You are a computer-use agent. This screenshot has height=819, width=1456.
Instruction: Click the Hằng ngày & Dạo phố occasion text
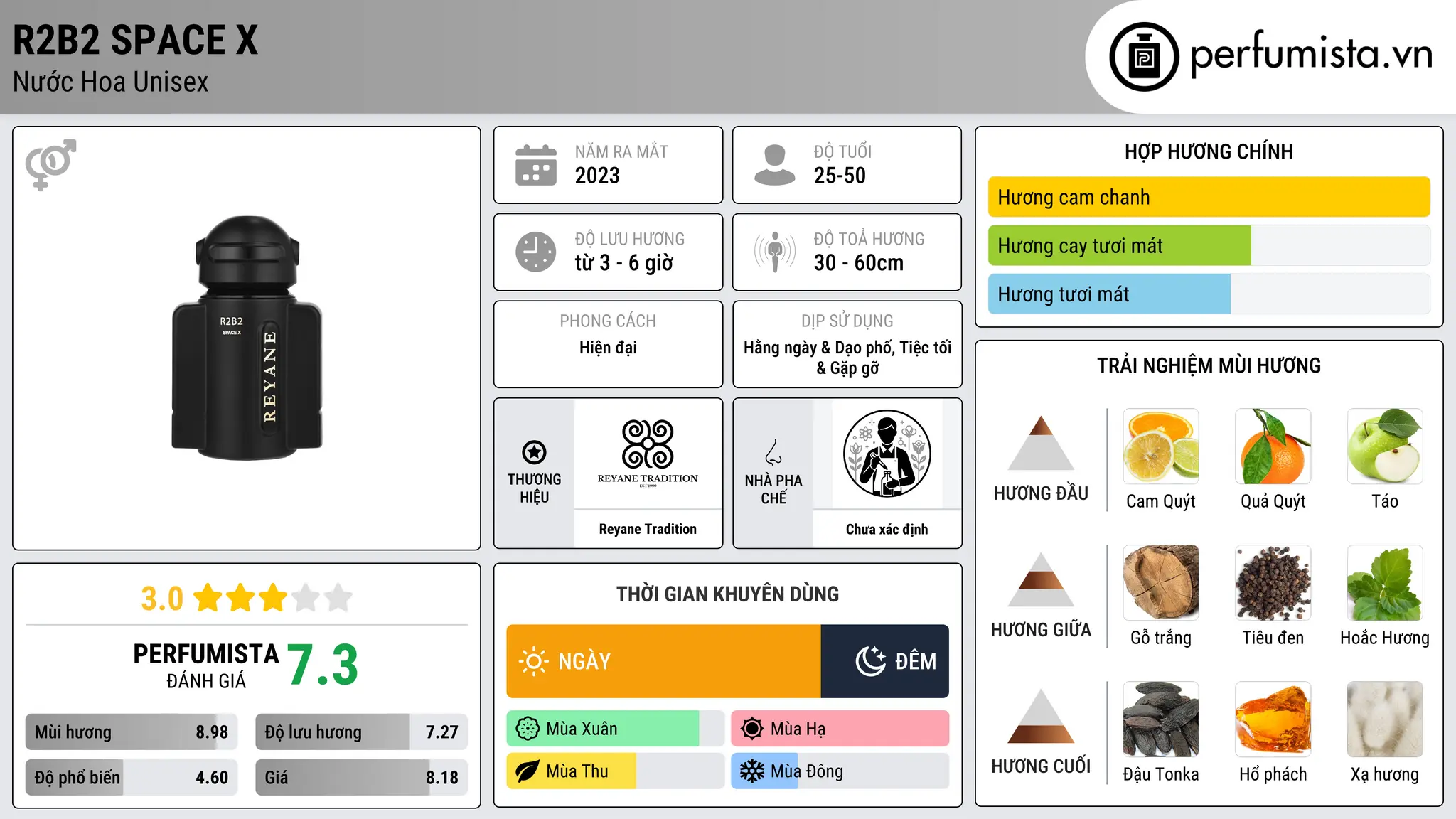(x=847, y=358)
